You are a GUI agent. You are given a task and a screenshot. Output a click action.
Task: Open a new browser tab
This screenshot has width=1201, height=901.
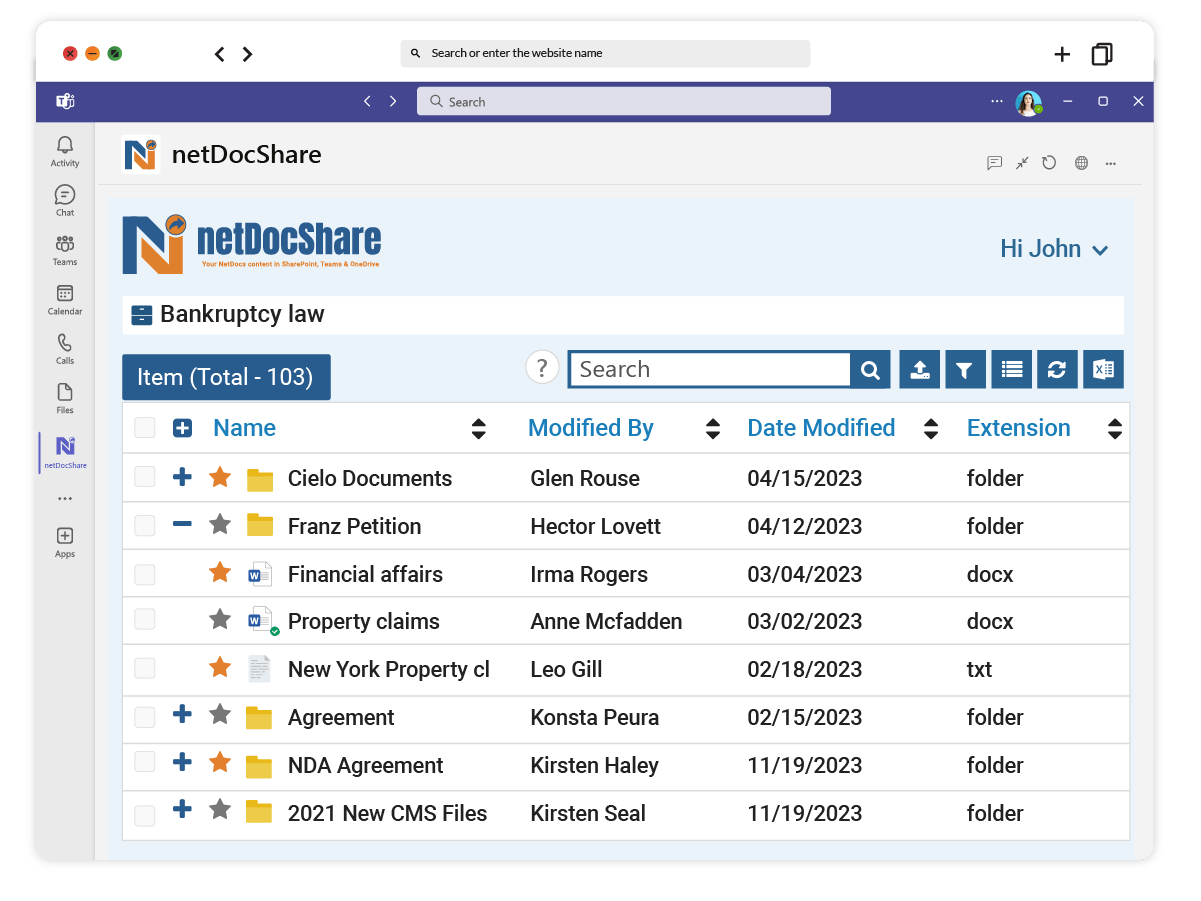[x=1062, y=54]
